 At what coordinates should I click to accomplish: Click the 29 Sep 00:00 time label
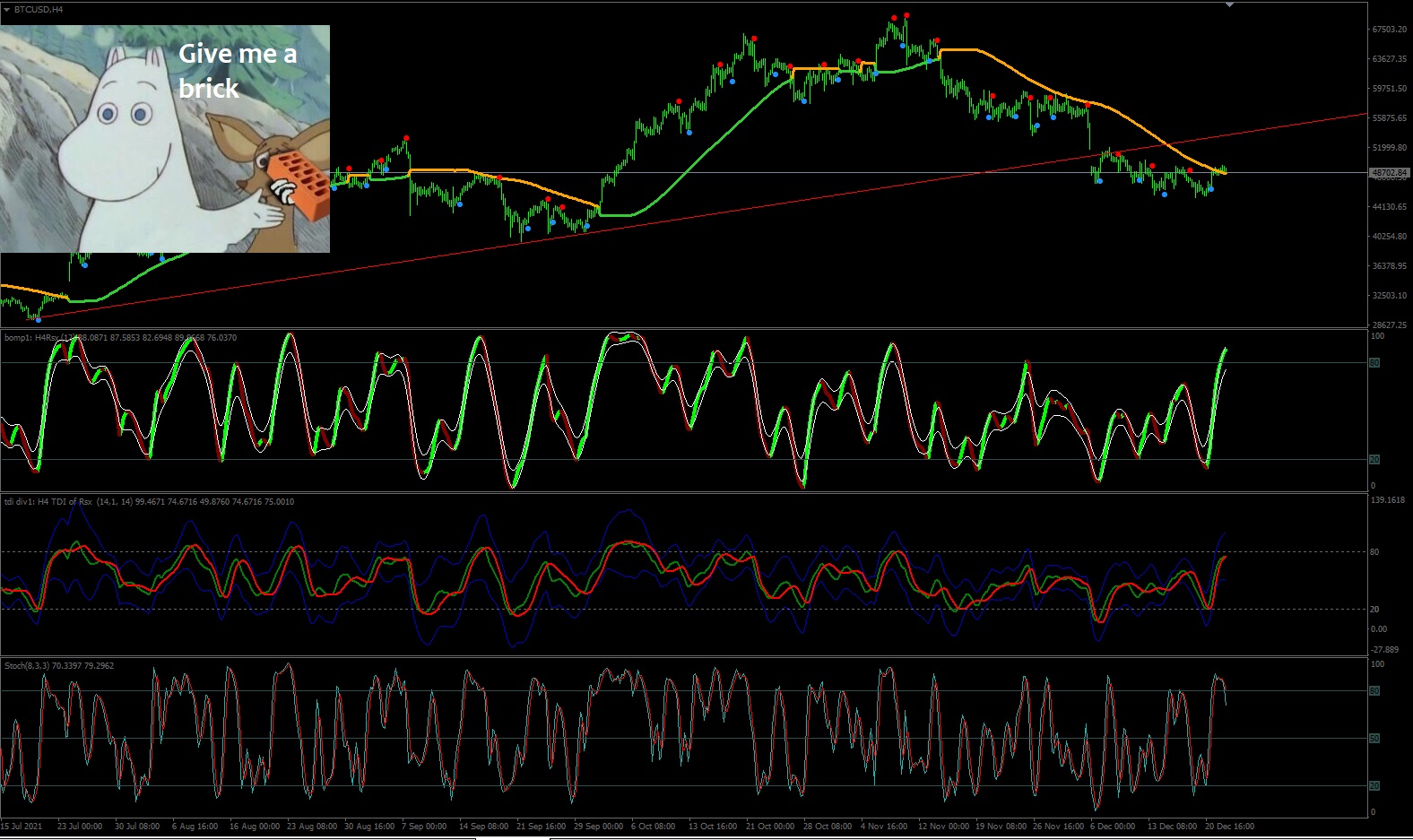tap(599, 827)
